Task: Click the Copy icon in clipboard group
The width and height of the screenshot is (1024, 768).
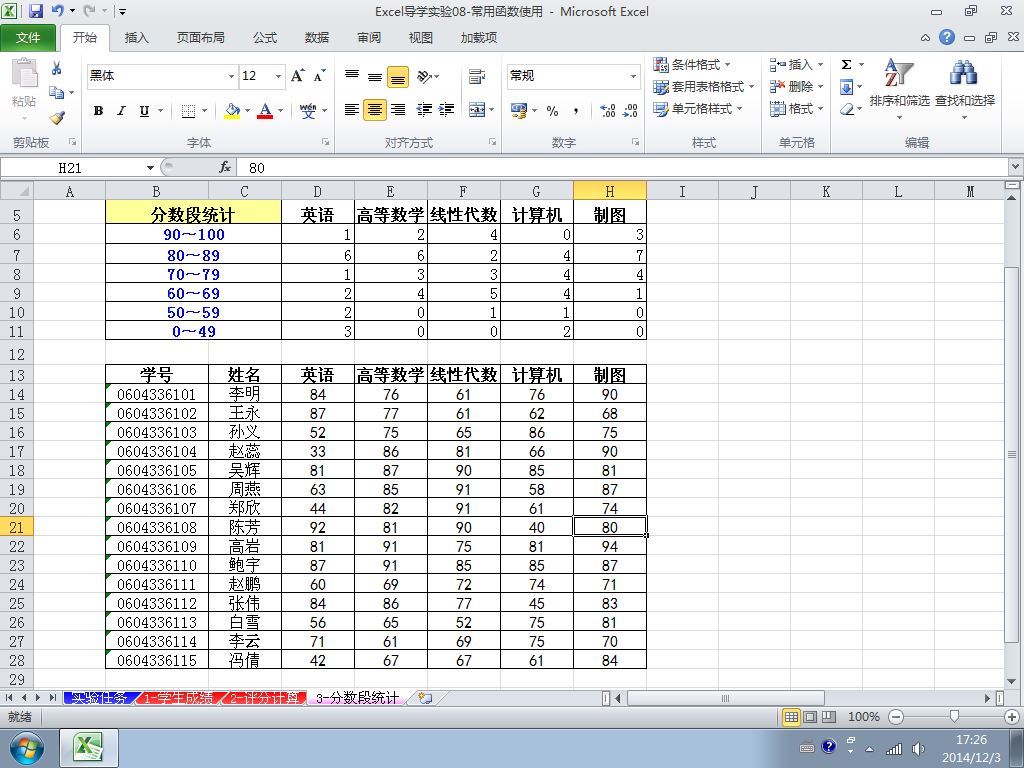Action: [56, 93]
